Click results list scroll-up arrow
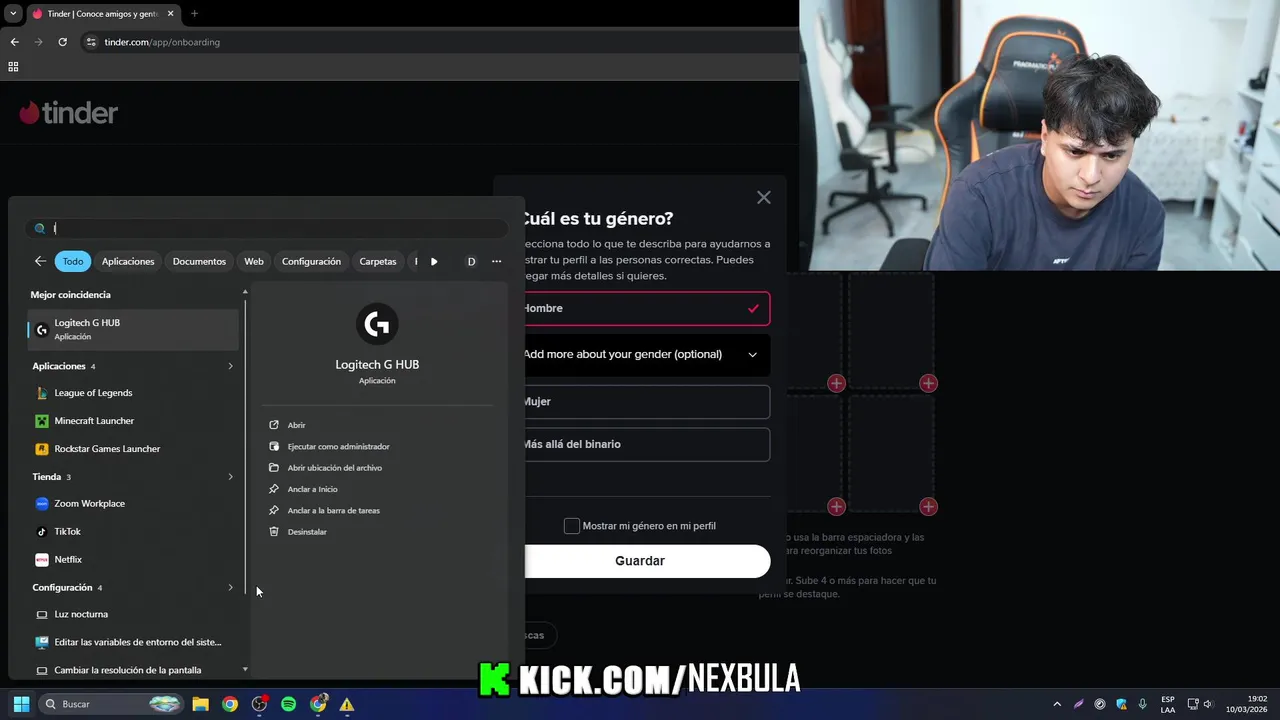 (x=245, y=292)
